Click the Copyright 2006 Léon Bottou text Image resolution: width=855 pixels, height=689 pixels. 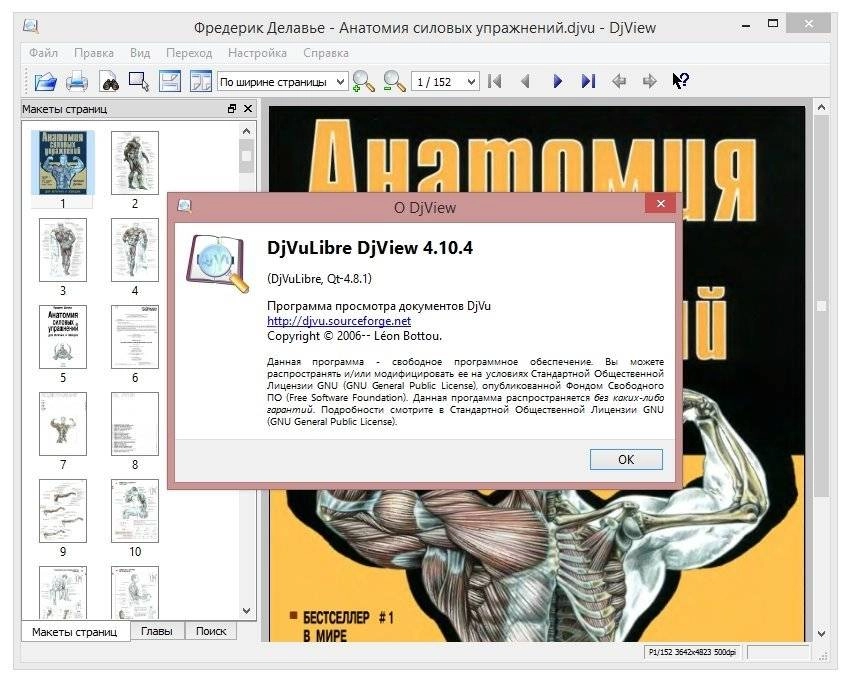coord(354,336)
